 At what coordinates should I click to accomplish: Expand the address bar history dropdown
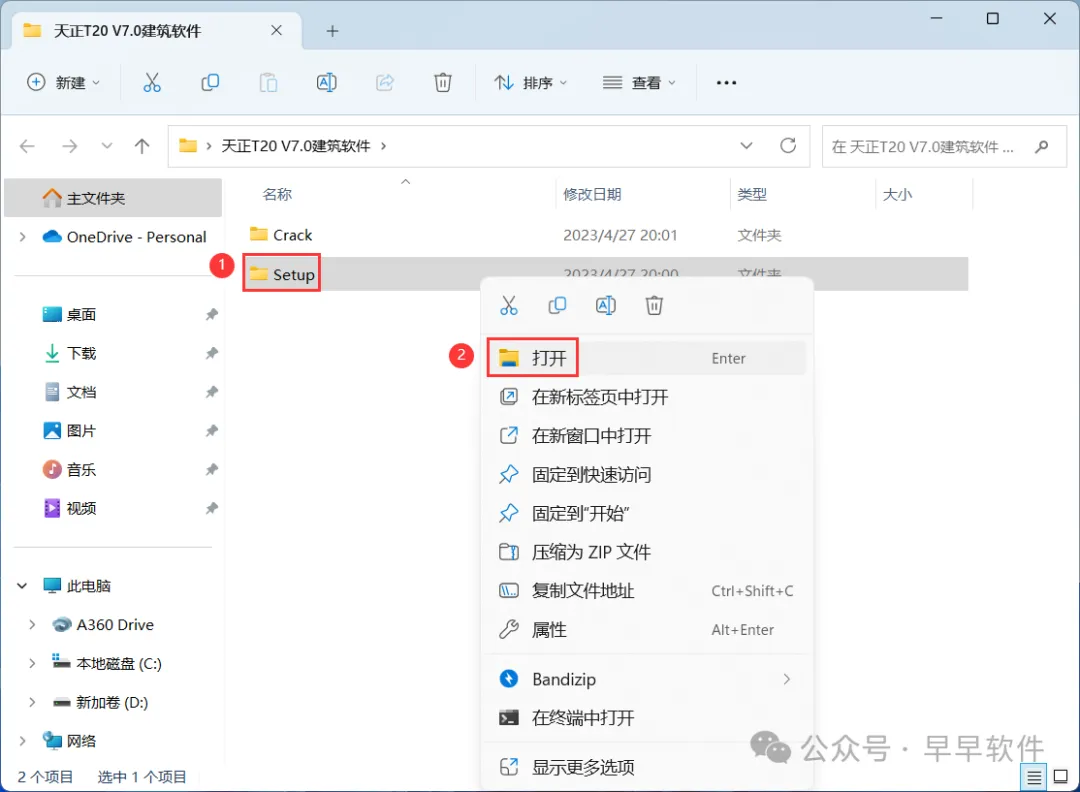pos(746,146)
